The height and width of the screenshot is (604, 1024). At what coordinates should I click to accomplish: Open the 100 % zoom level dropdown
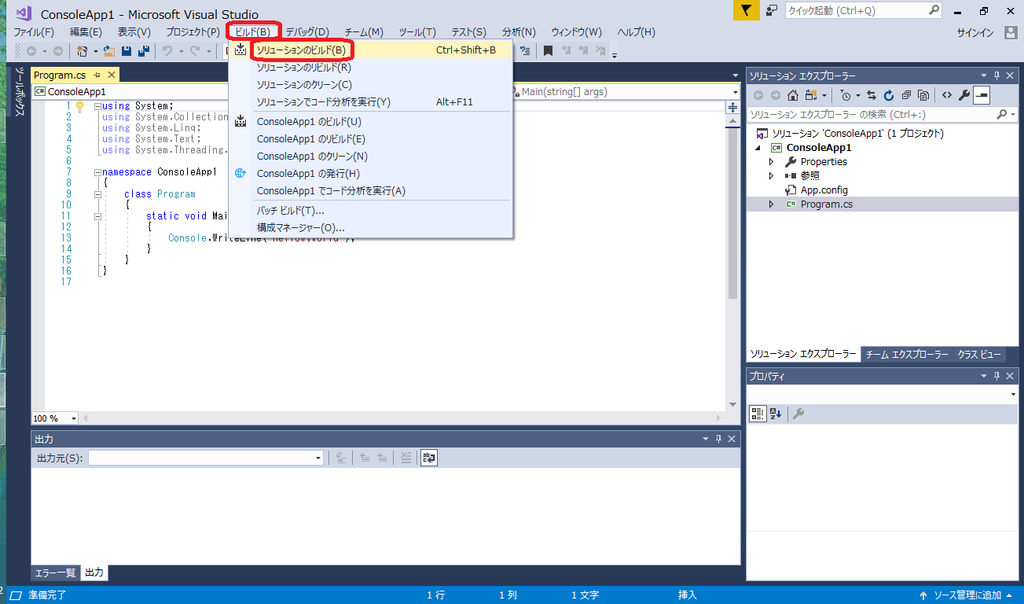74,419
